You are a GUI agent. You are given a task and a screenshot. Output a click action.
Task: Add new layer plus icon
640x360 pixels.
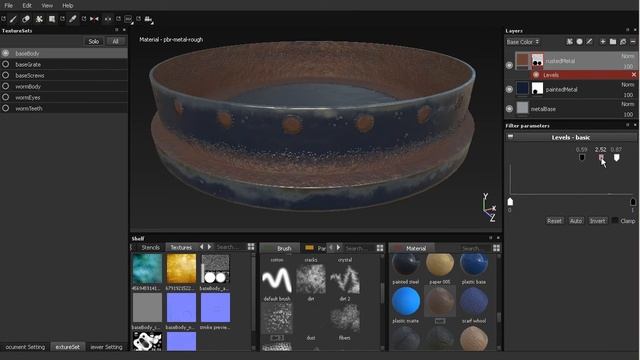[x=602, y=42]
